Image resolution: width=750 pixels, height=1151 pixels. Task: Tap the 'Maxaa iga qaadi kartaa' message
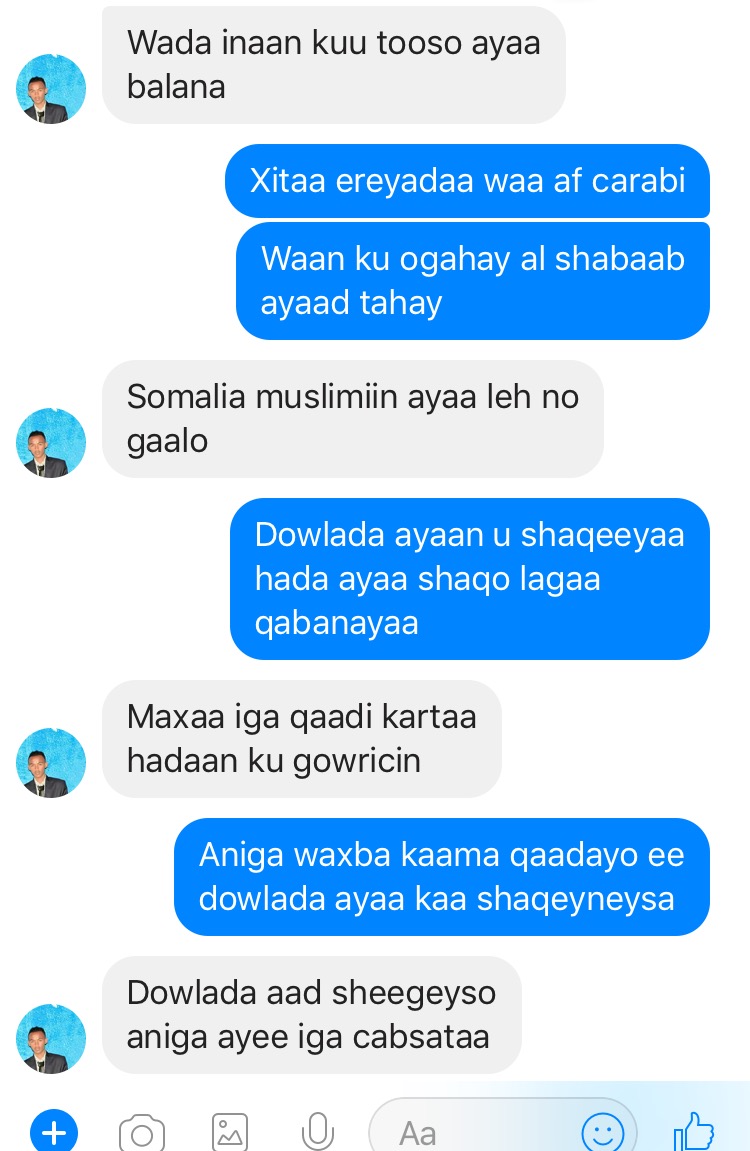[x=302, y=738]
